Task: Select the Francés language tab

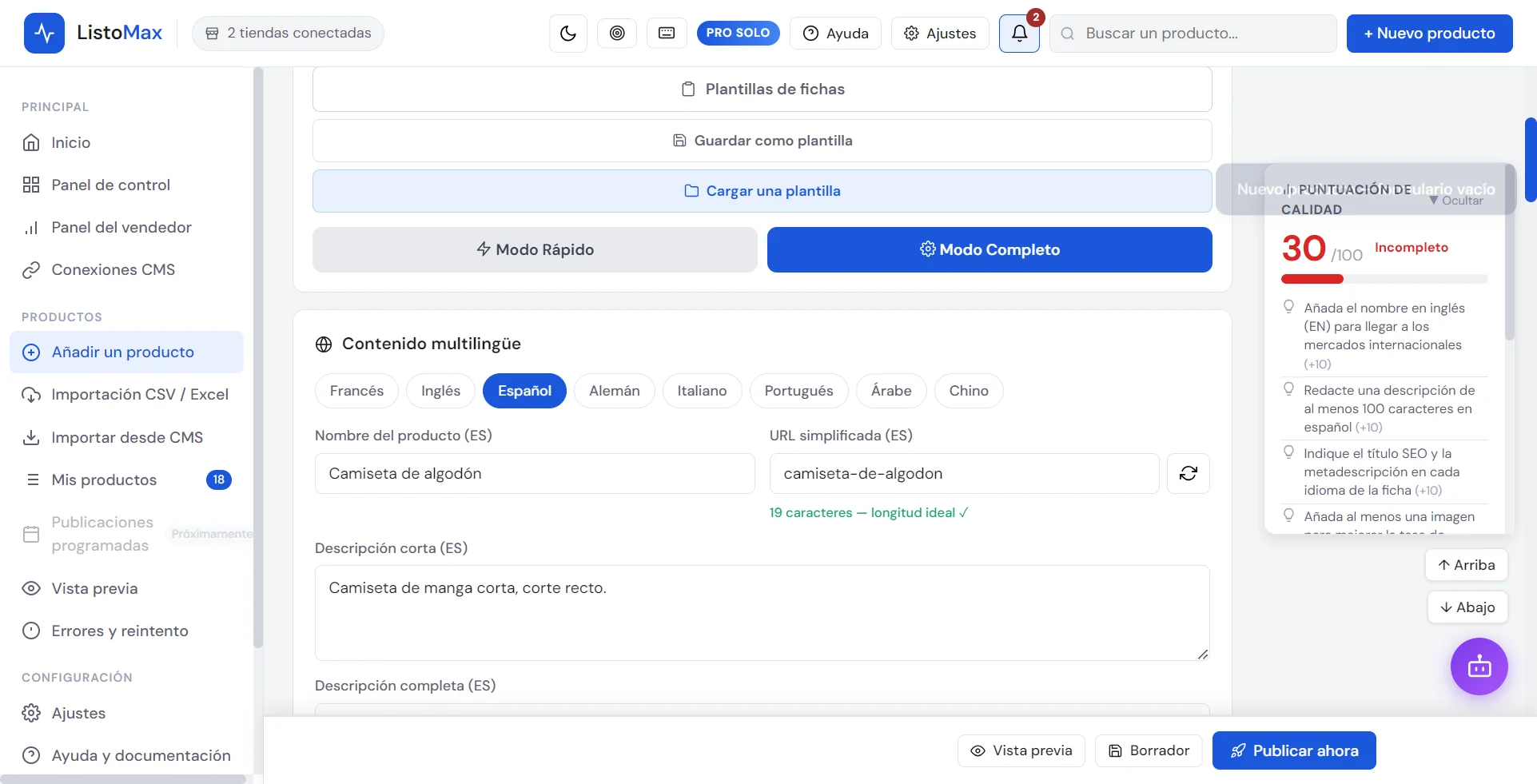Action: point(356,391)
